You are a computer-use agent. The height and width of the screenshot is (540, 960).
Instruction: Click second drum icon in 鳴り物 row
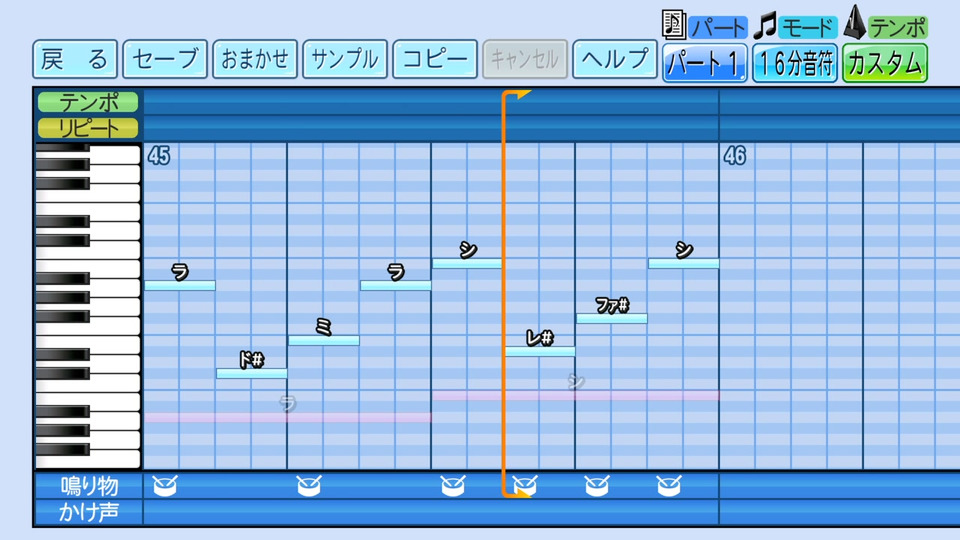coord(309,486)
